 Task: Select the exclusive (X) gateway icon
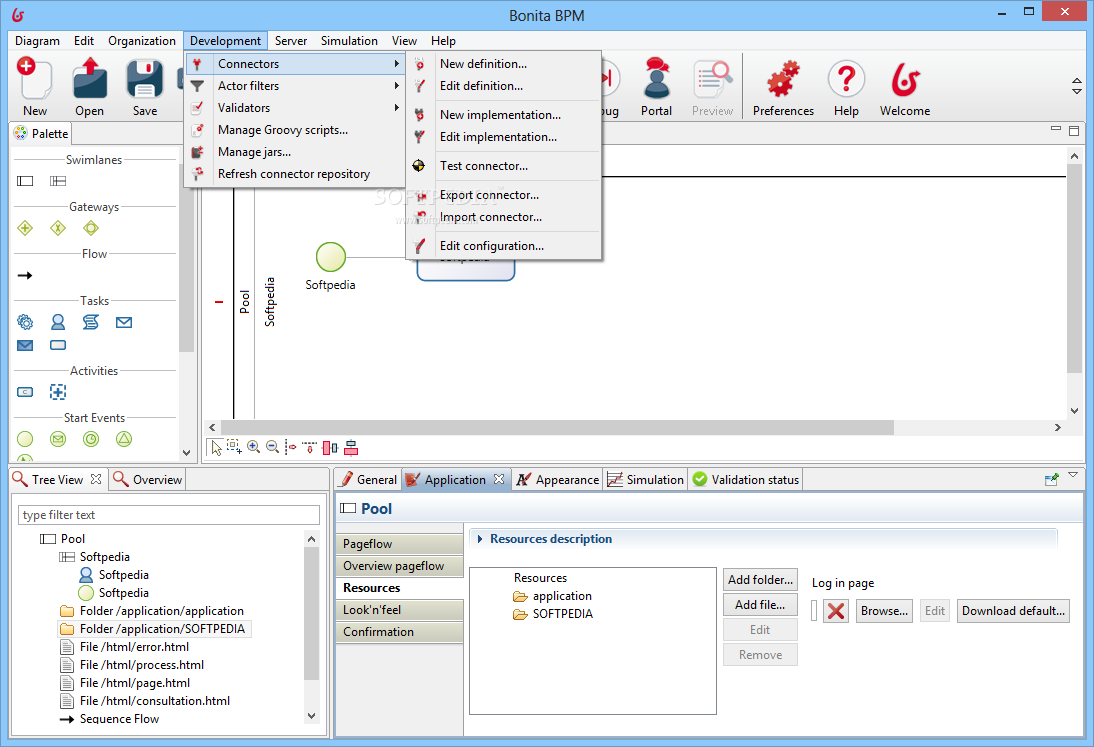point(58,228)
